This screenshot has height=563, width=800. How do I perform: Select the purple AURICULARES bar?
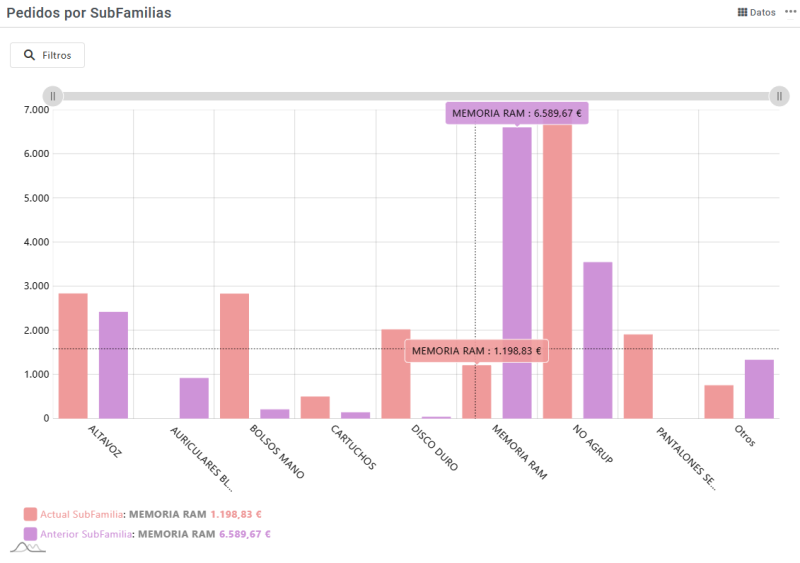pos(194,398)
